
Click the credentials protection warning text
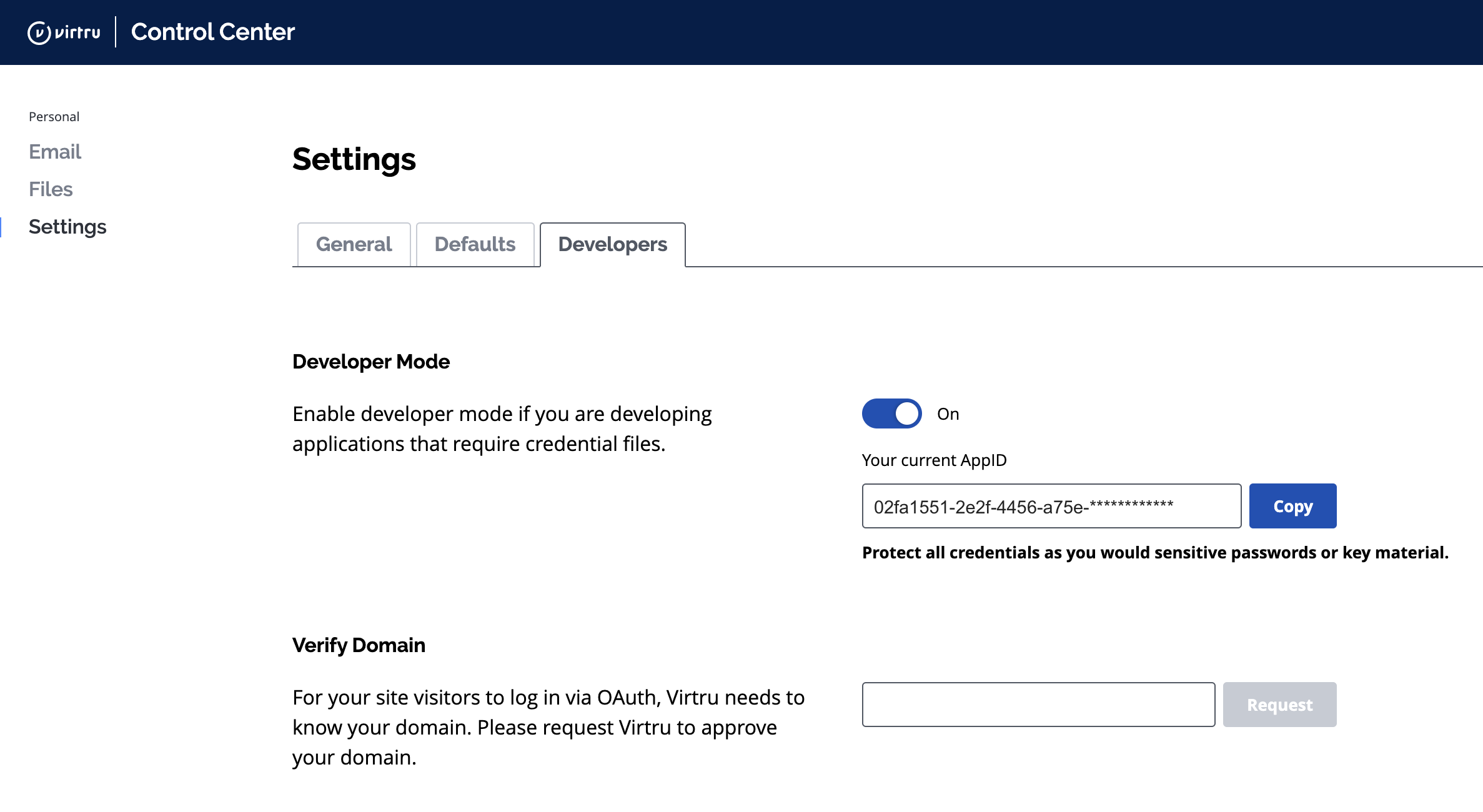(1154, 553)
